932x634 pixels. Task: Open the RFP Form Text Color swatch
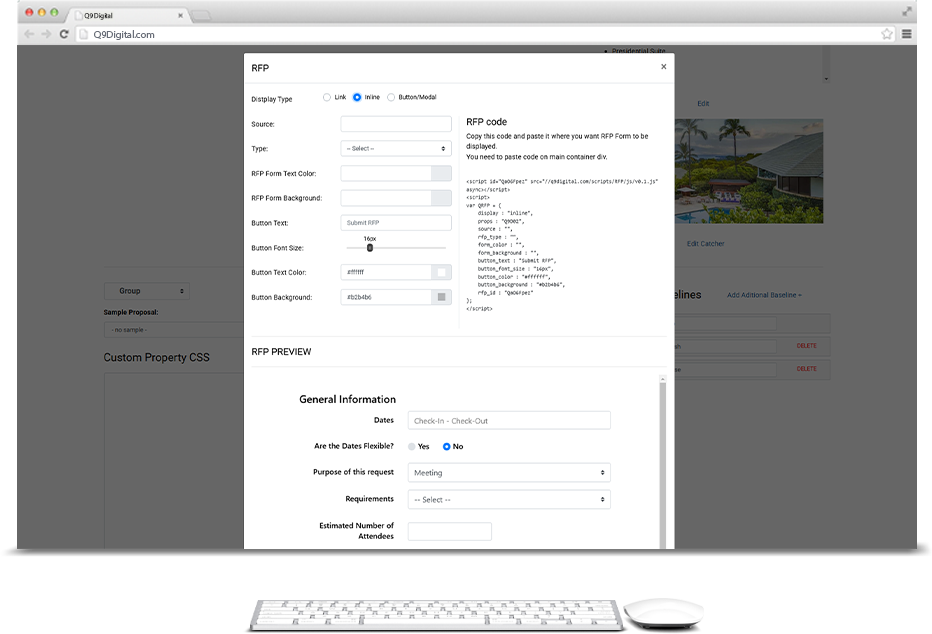[441, 174]
